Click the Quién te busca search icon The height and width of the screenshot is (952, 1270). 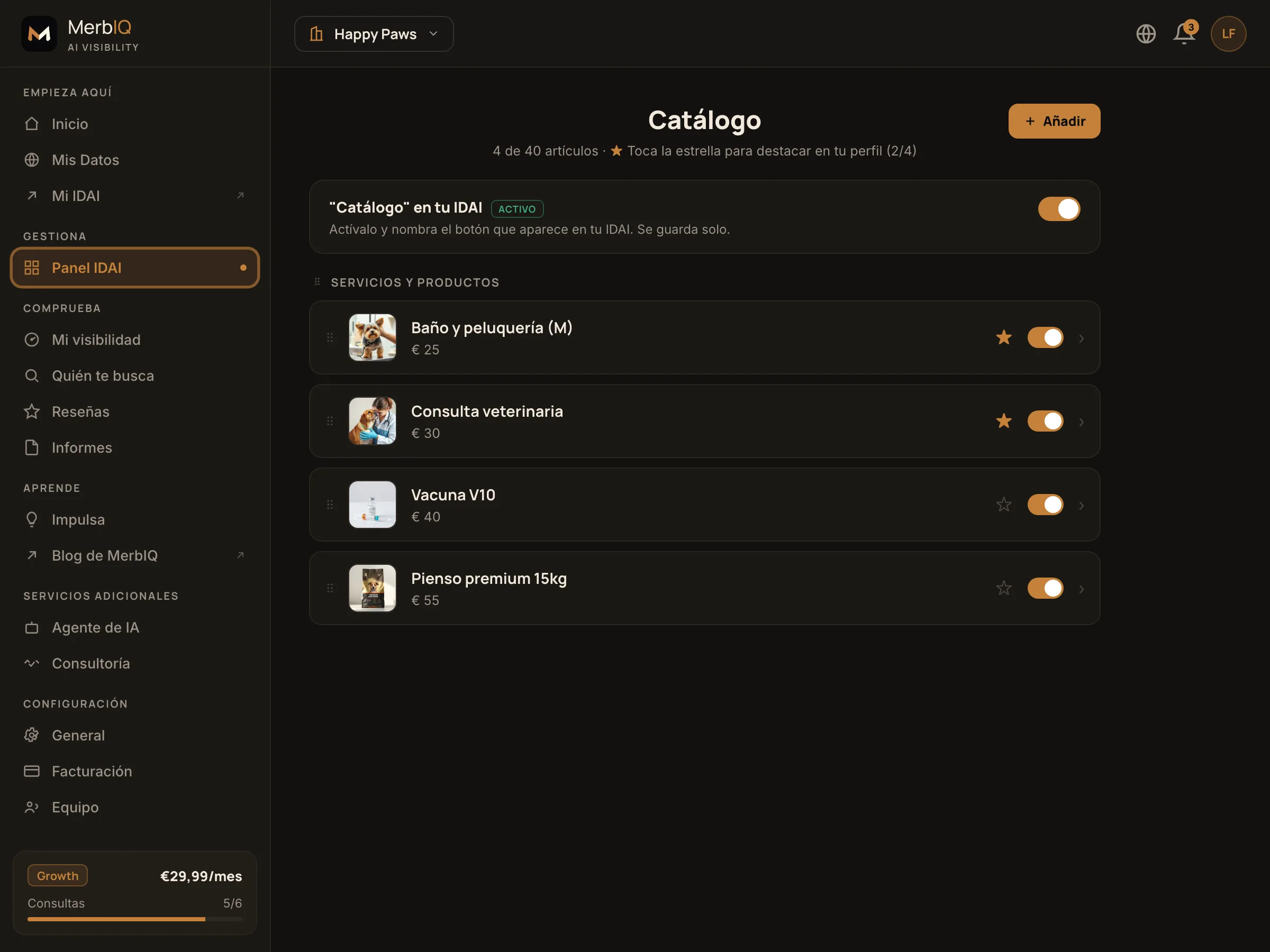[x=32, y=376]
